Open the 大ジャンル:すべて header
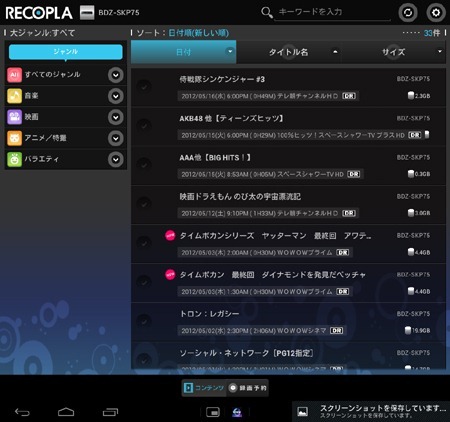This screenshot has height=422, width=450. 42,33
